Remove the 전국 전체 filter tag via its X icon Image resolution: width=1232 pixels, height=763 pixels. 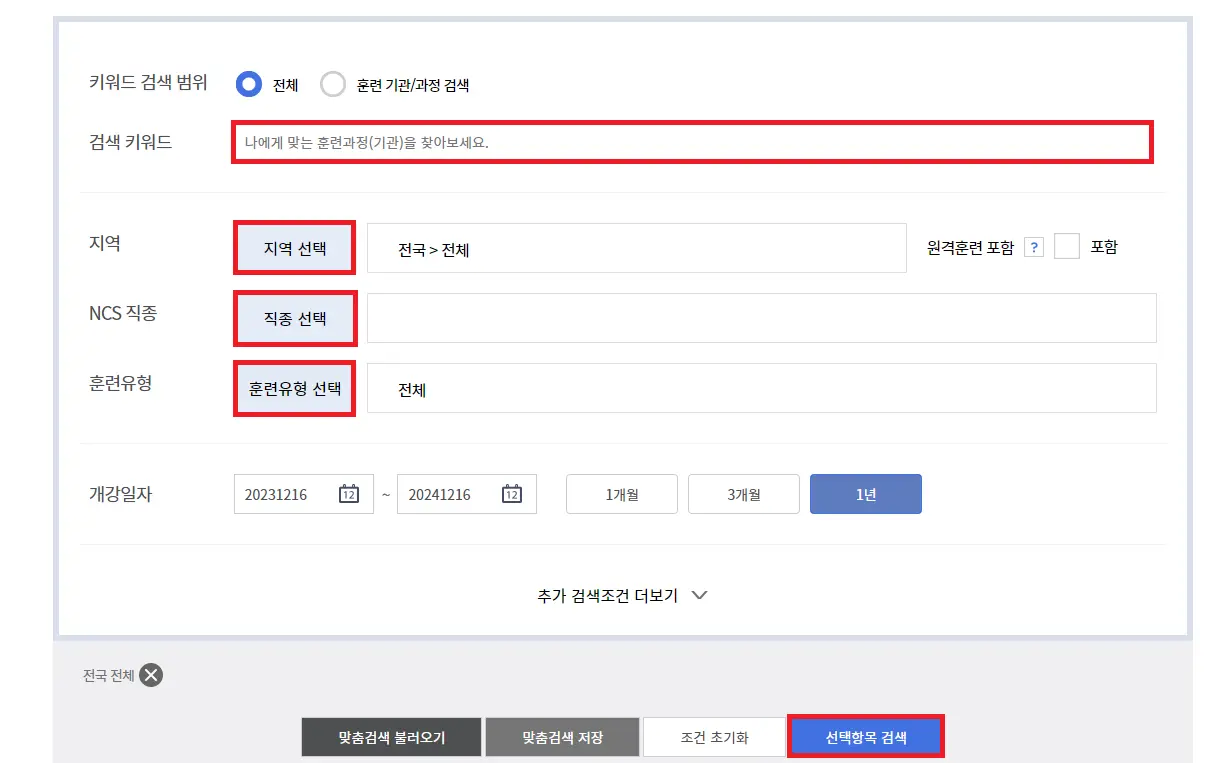(x=150, y=675)
